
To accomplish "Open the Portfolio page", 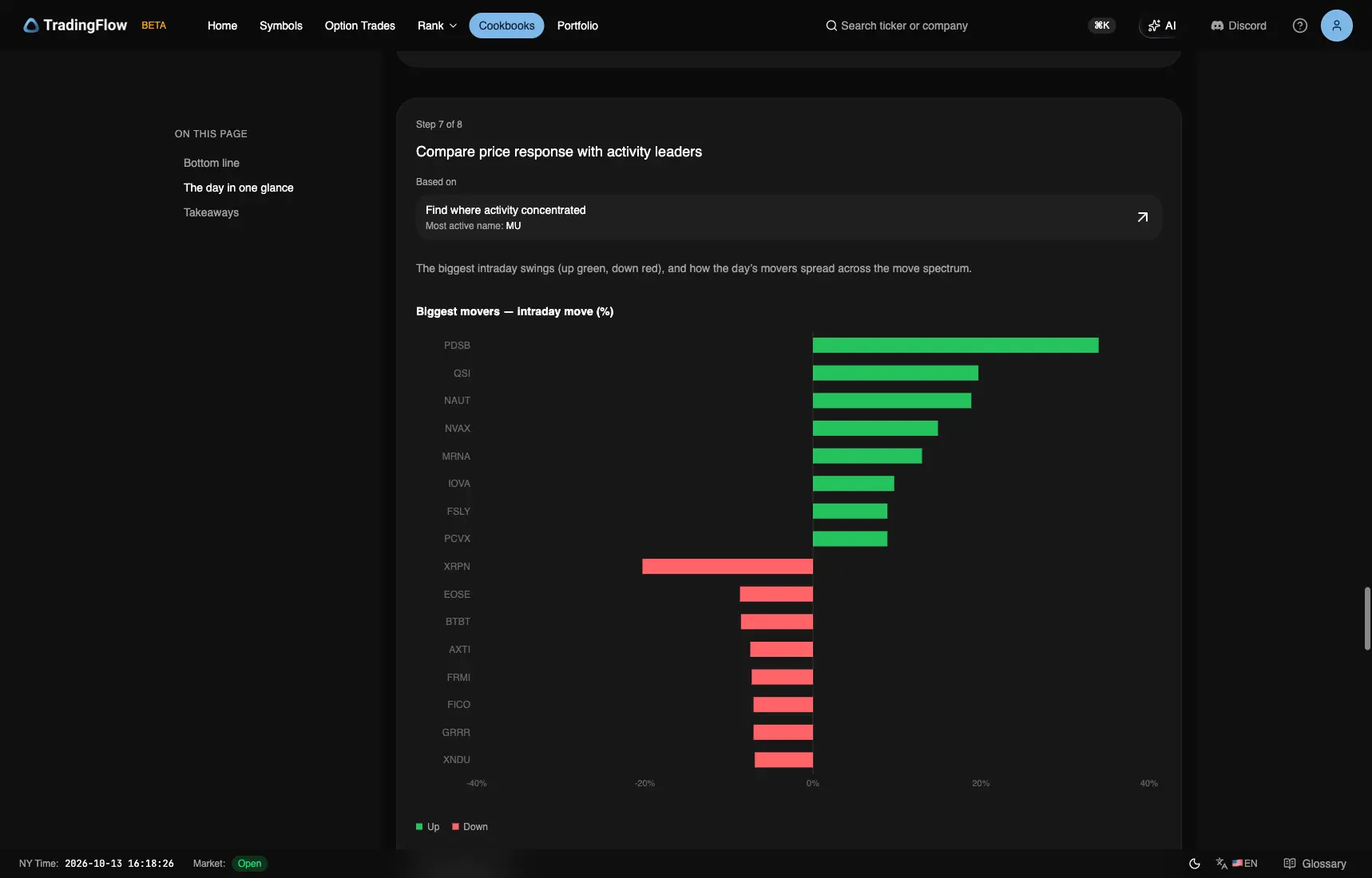I will click(577, 26).
